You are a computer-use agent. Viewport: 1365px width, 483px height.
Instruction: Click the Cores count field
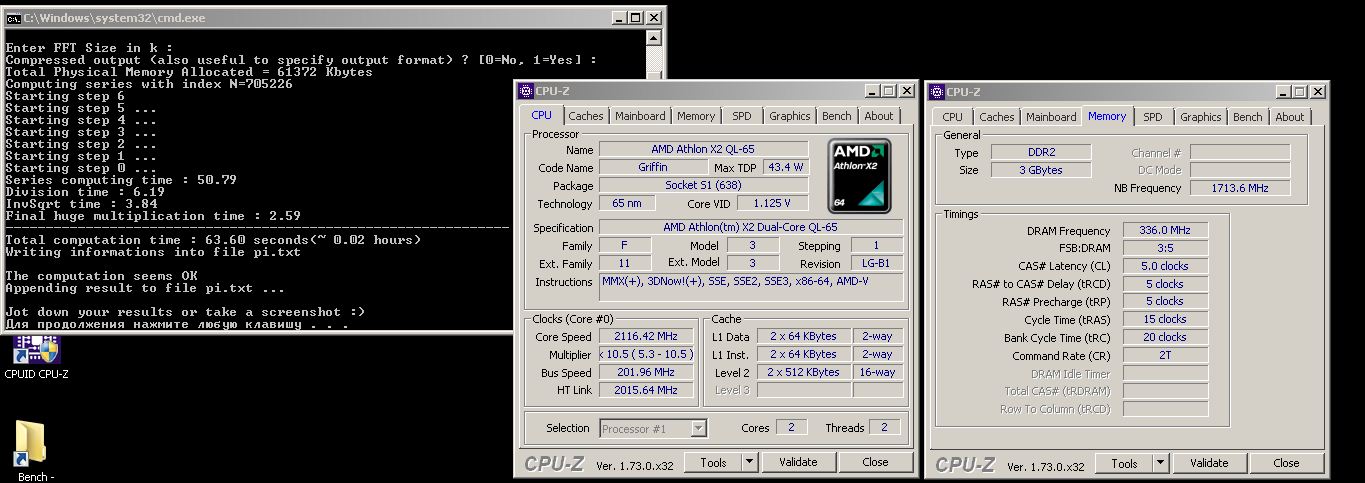791,427
